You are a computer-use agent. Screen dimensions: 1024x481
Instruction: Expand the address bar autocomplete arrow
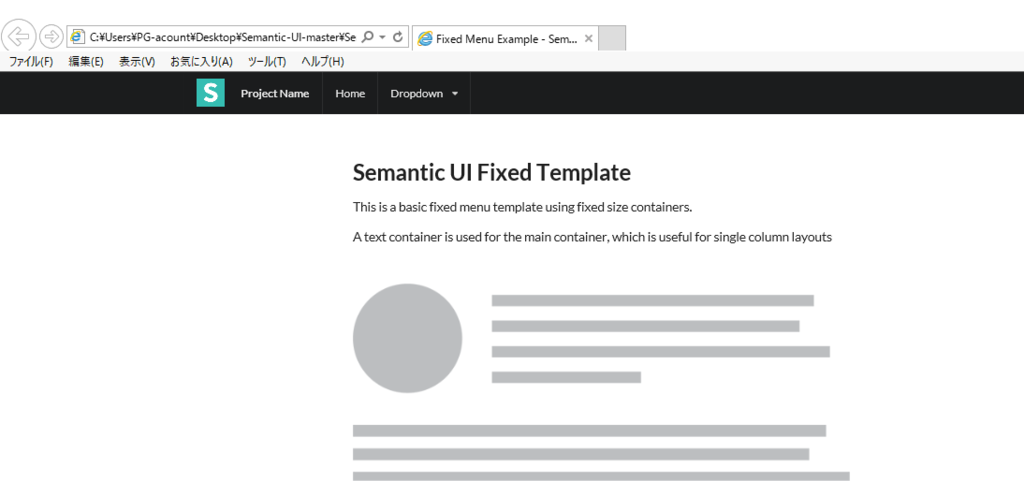point(383,37)
